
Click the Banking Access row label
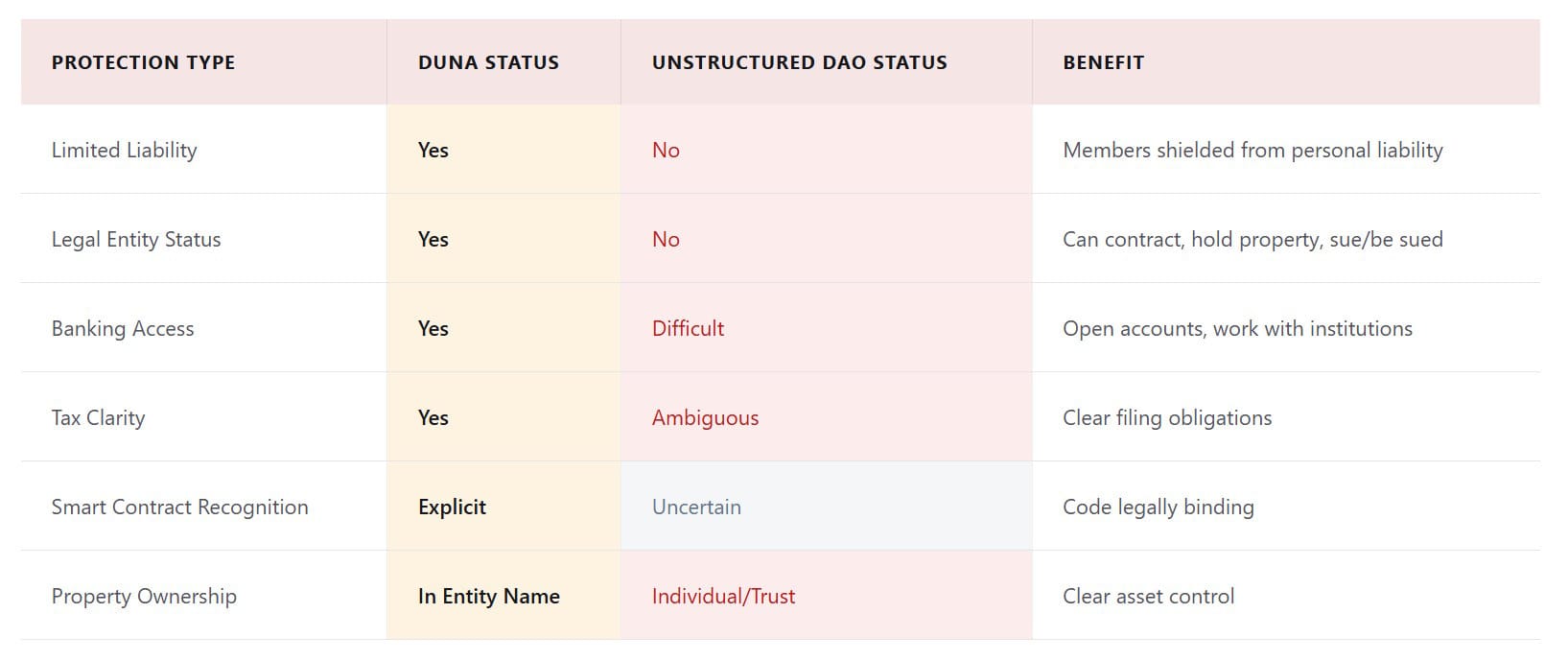click(x=123, y=328)
